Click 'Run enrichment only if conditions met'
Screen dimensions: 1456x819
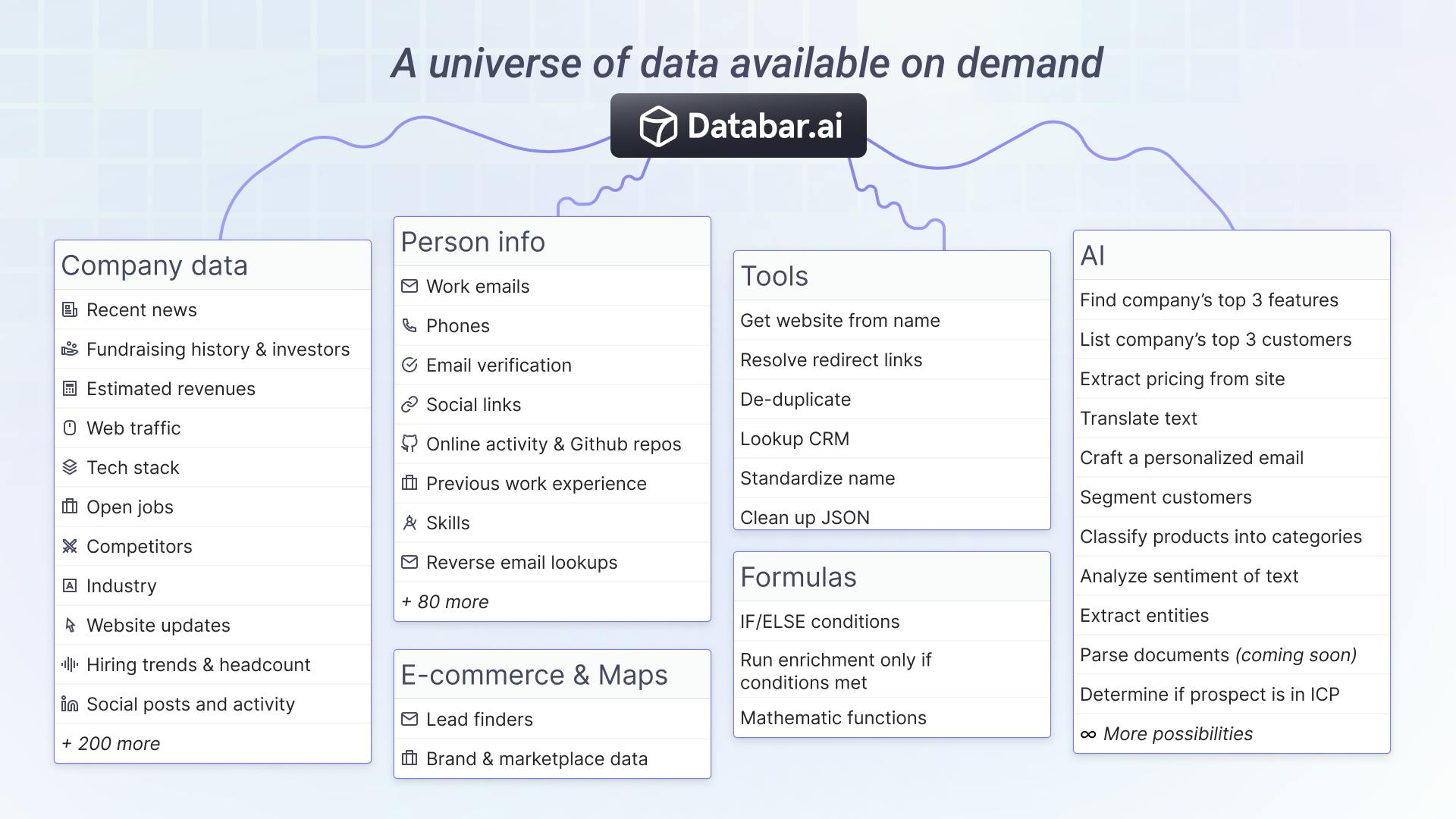pyautogui.click(x=836, y=671)
